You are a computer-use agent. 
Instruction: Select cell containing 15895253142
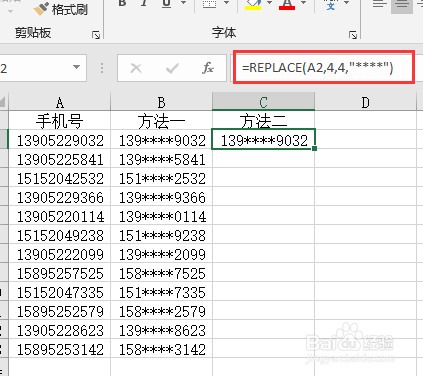[x=60, y=349]
